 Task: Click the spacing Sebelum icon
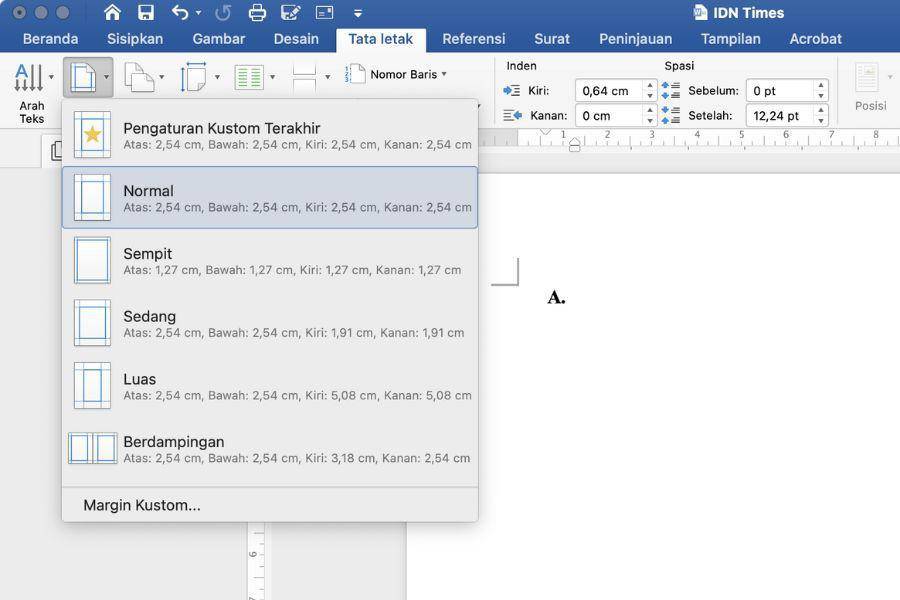[670, 91]
